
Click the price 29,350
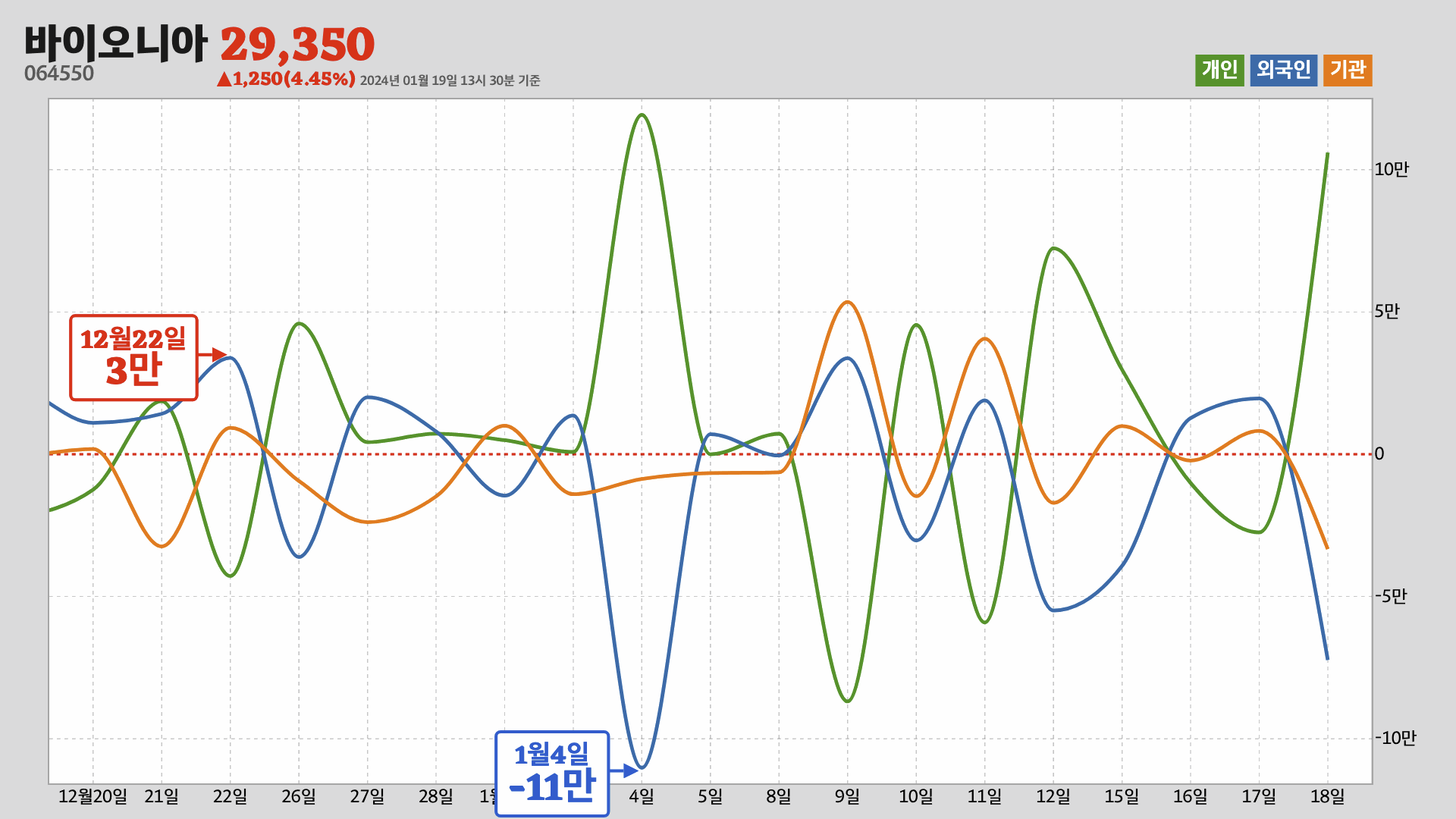[297, 45]
